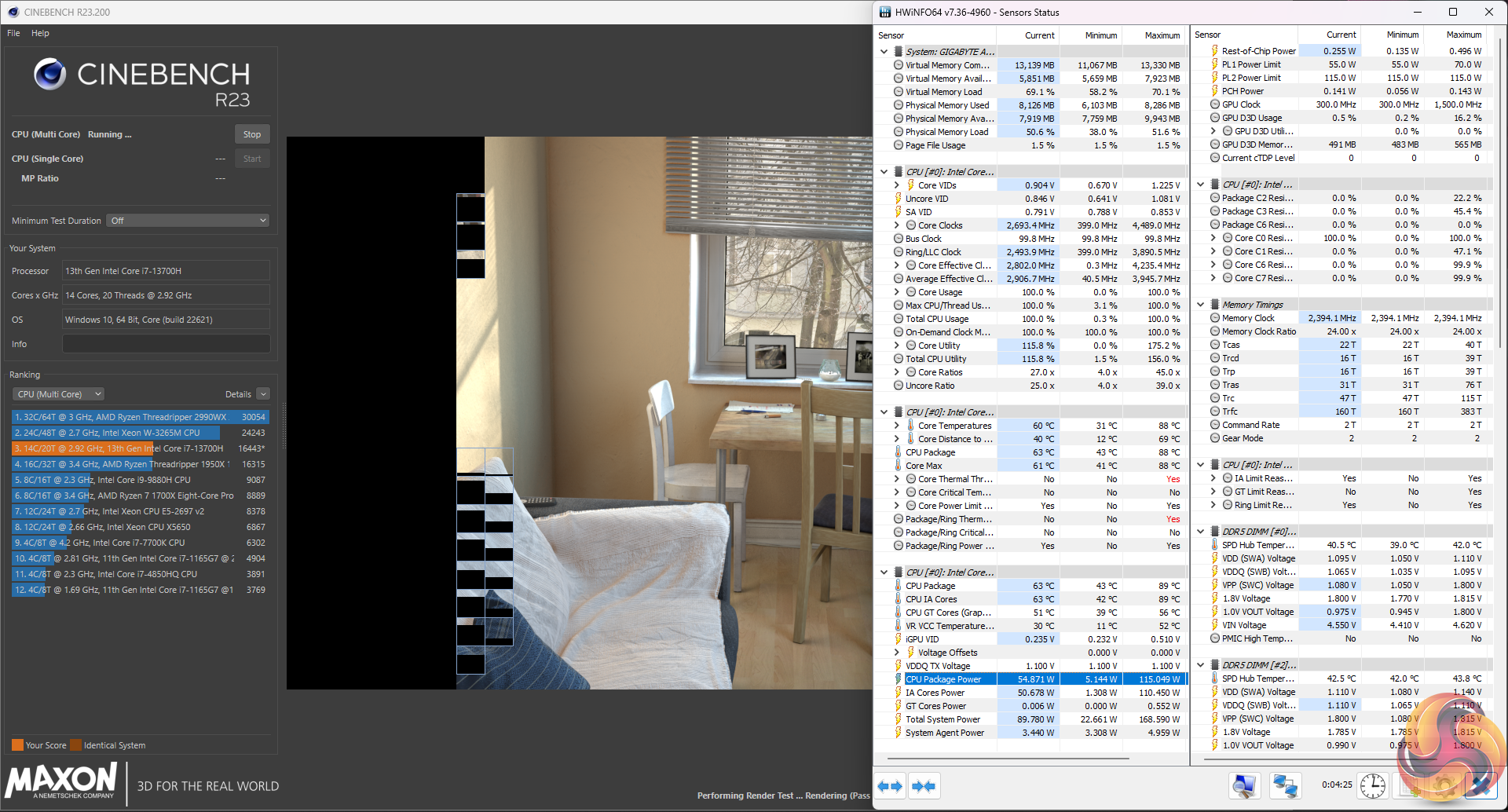Image resolution: width=1508 pixels, height=812 pixels.
Task: Expand the Core Clocks row
Action: (896, 225)
